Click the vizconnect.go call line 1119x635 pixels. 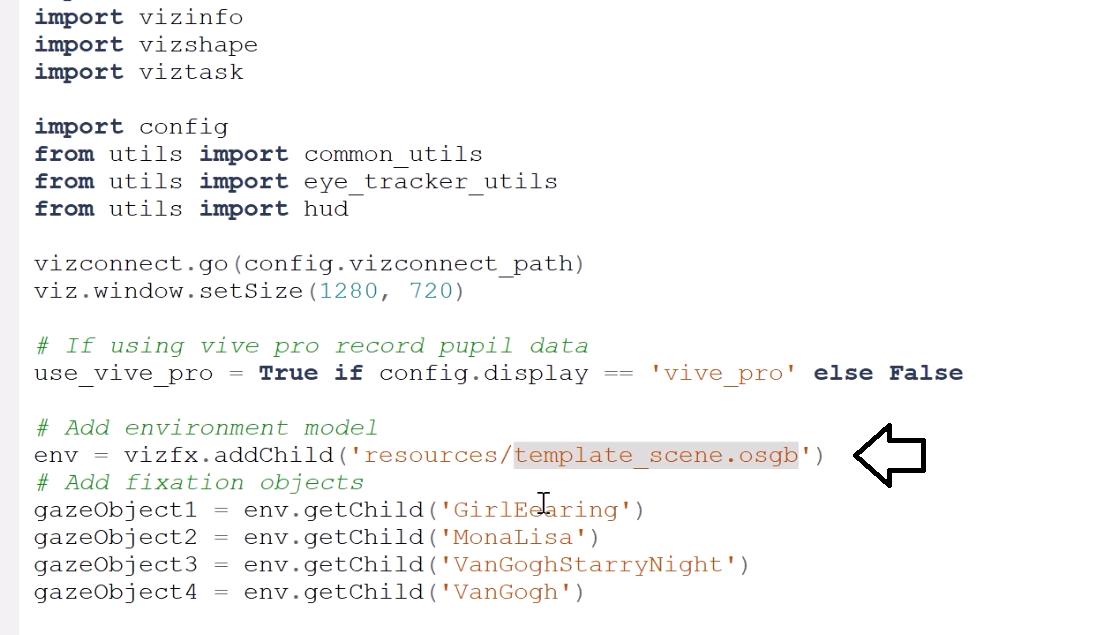pos(309,264)
